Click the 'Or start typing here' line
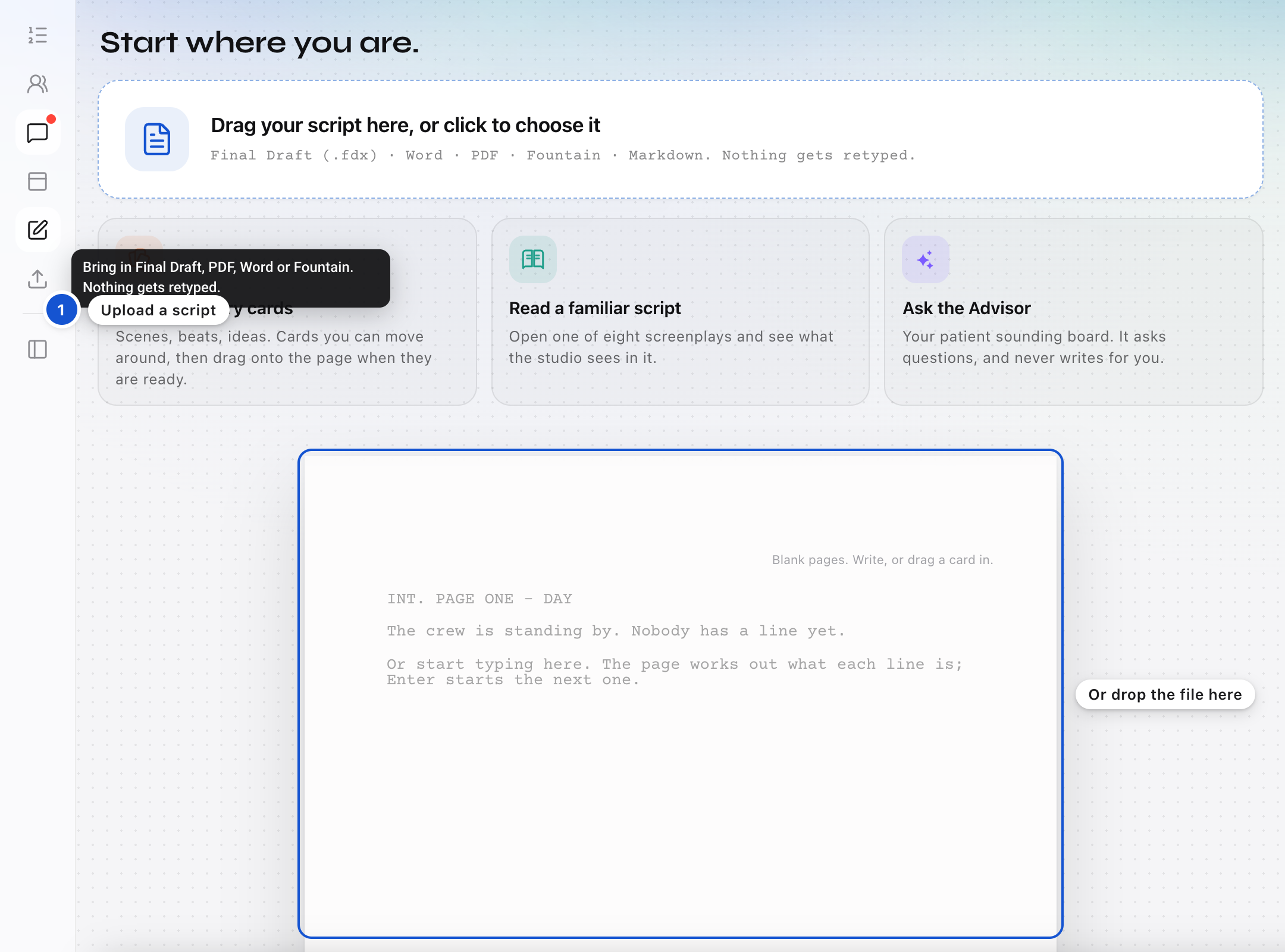Screen dimensions: 1285x952 pos(675,672)
